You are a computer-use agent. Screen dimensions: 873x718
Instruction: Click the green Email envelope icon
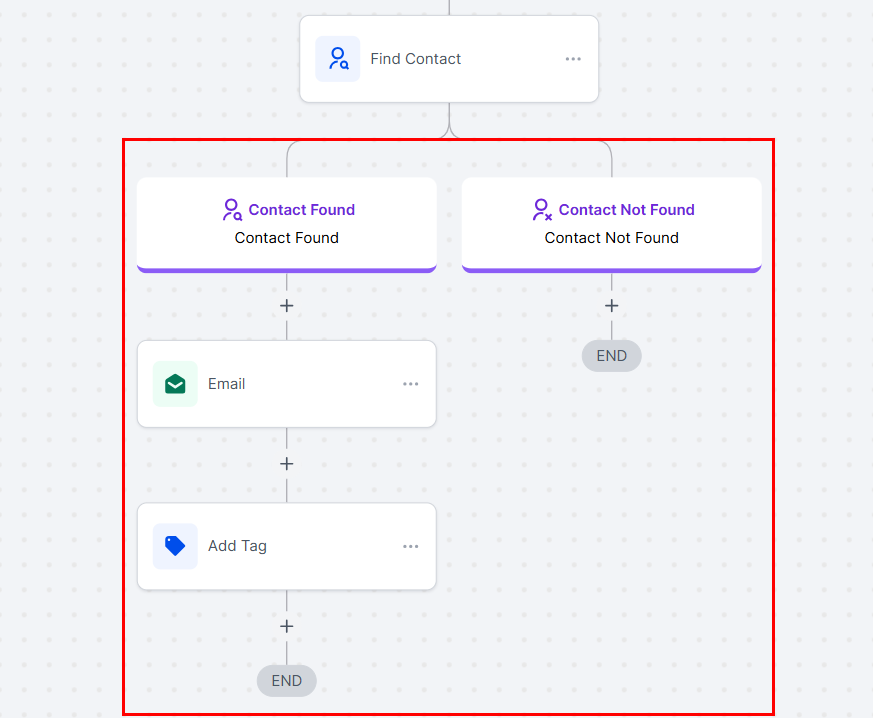(175, 384)
